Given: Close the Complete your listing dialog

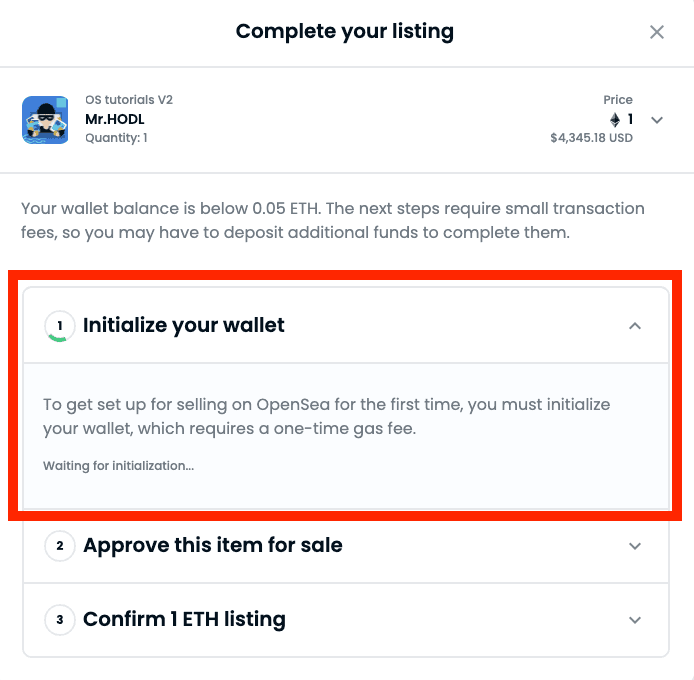Looking at the screenshot, I should 657,32.
